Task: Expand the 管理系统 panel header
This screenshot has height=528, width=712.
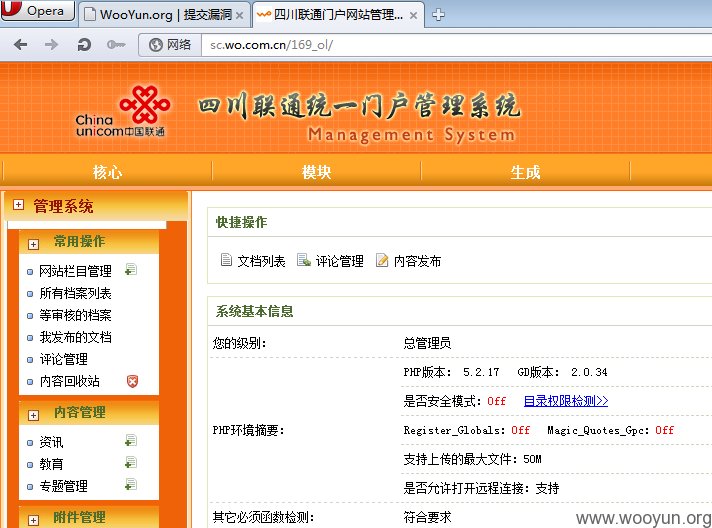Action: click(x=18, y=205)
